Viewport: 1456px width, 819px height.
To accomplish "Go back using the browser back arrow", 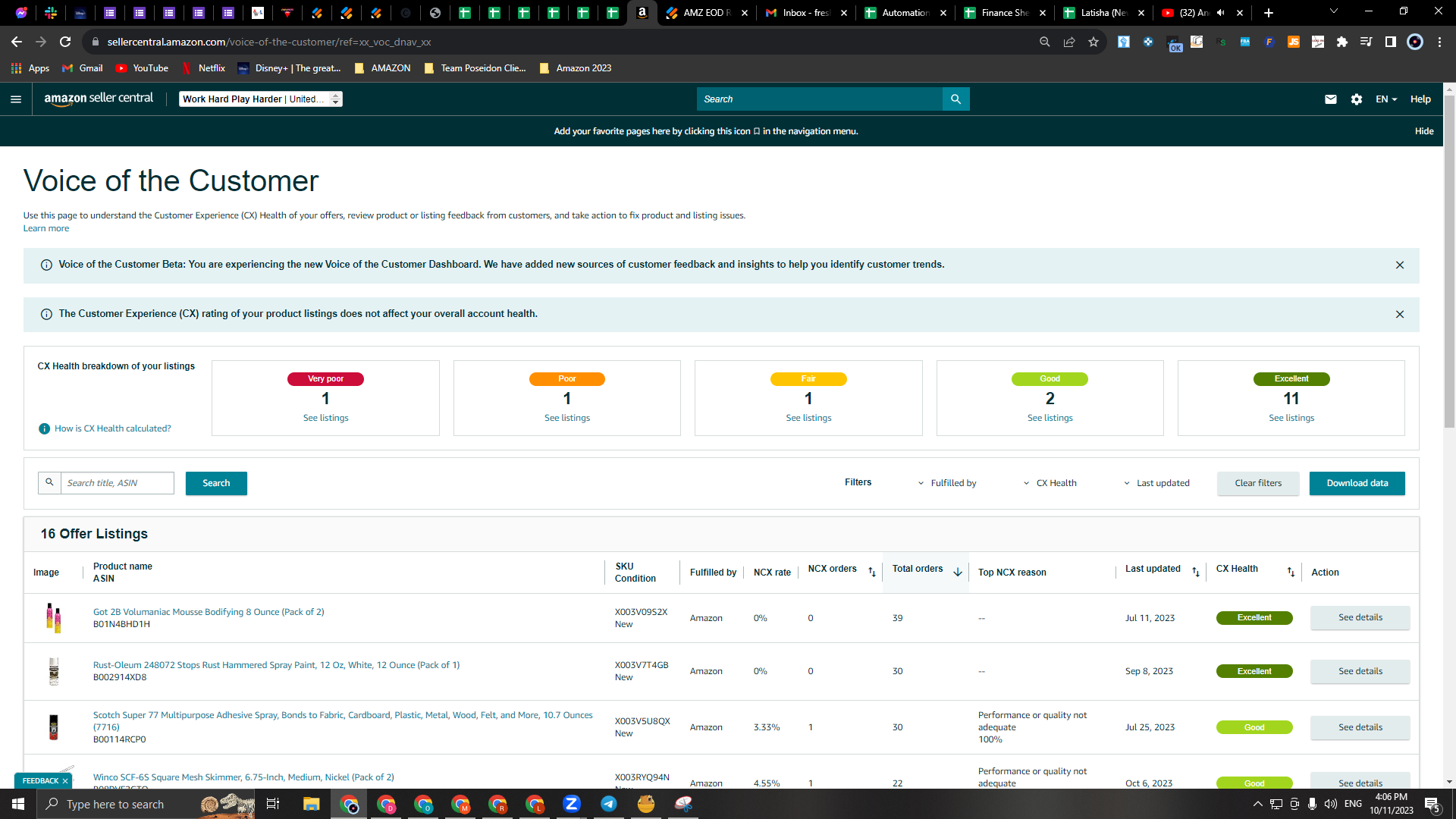I will (x=17, y=42).
